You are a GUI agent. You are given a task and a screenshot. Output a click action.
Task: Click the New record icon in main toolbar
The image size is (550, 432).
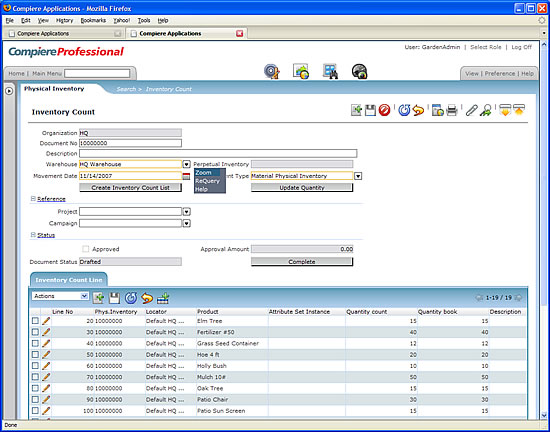356,110
